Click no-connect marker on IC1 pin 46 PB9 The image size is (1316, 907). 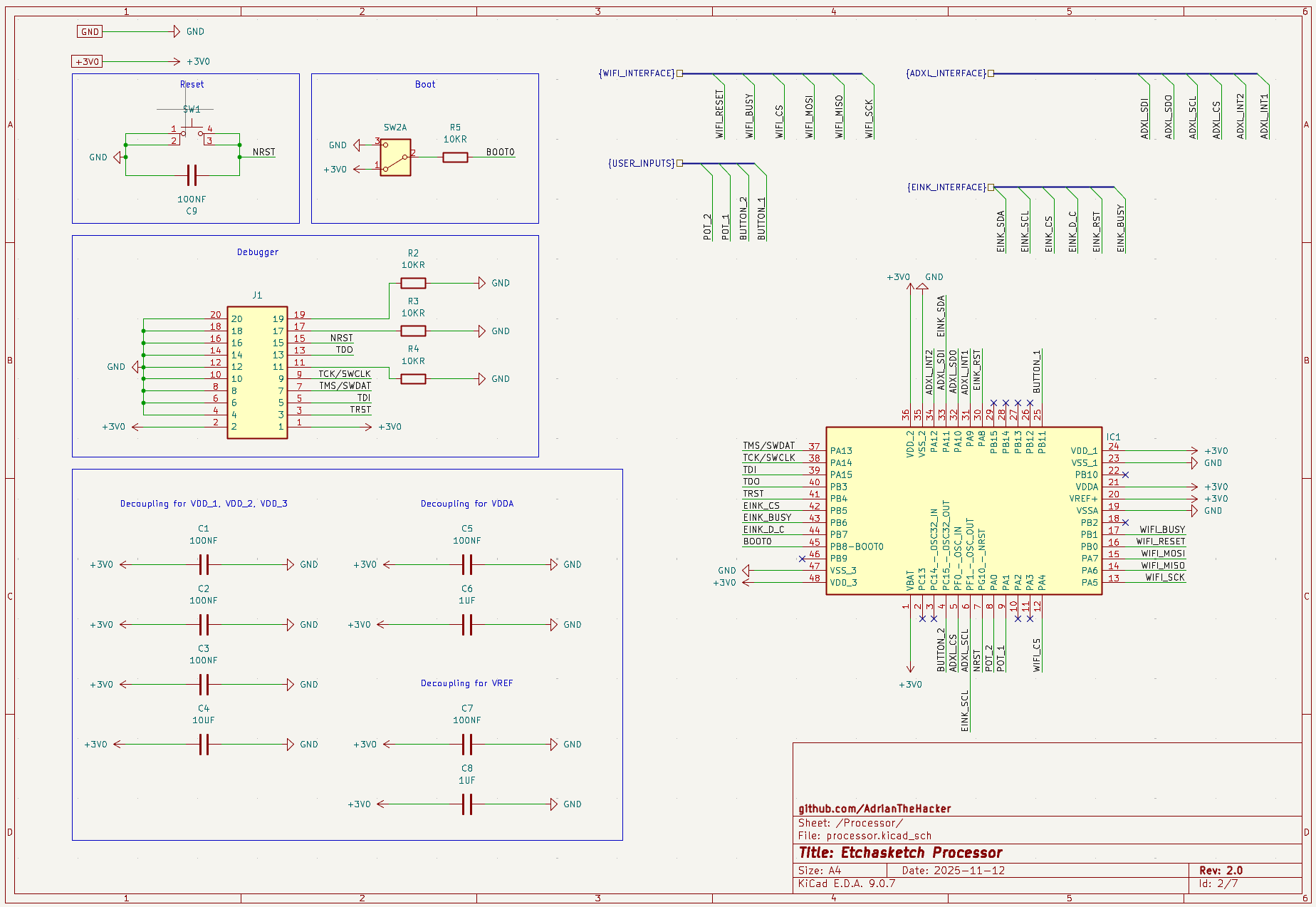803,559
